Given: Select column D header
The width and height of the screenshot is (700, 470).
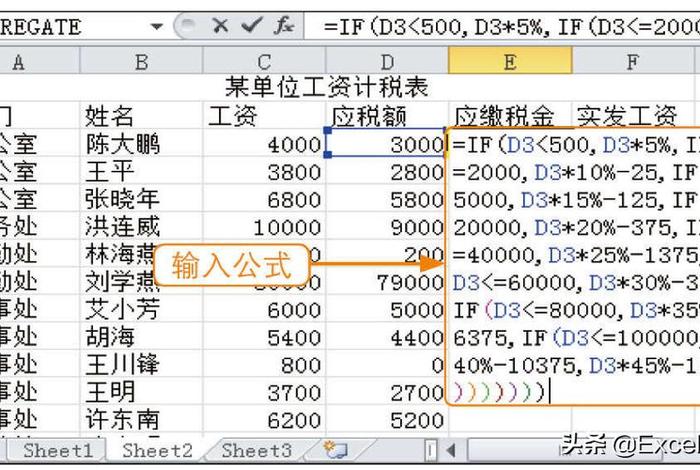Looking at the screenshot, I should (387, 62).
